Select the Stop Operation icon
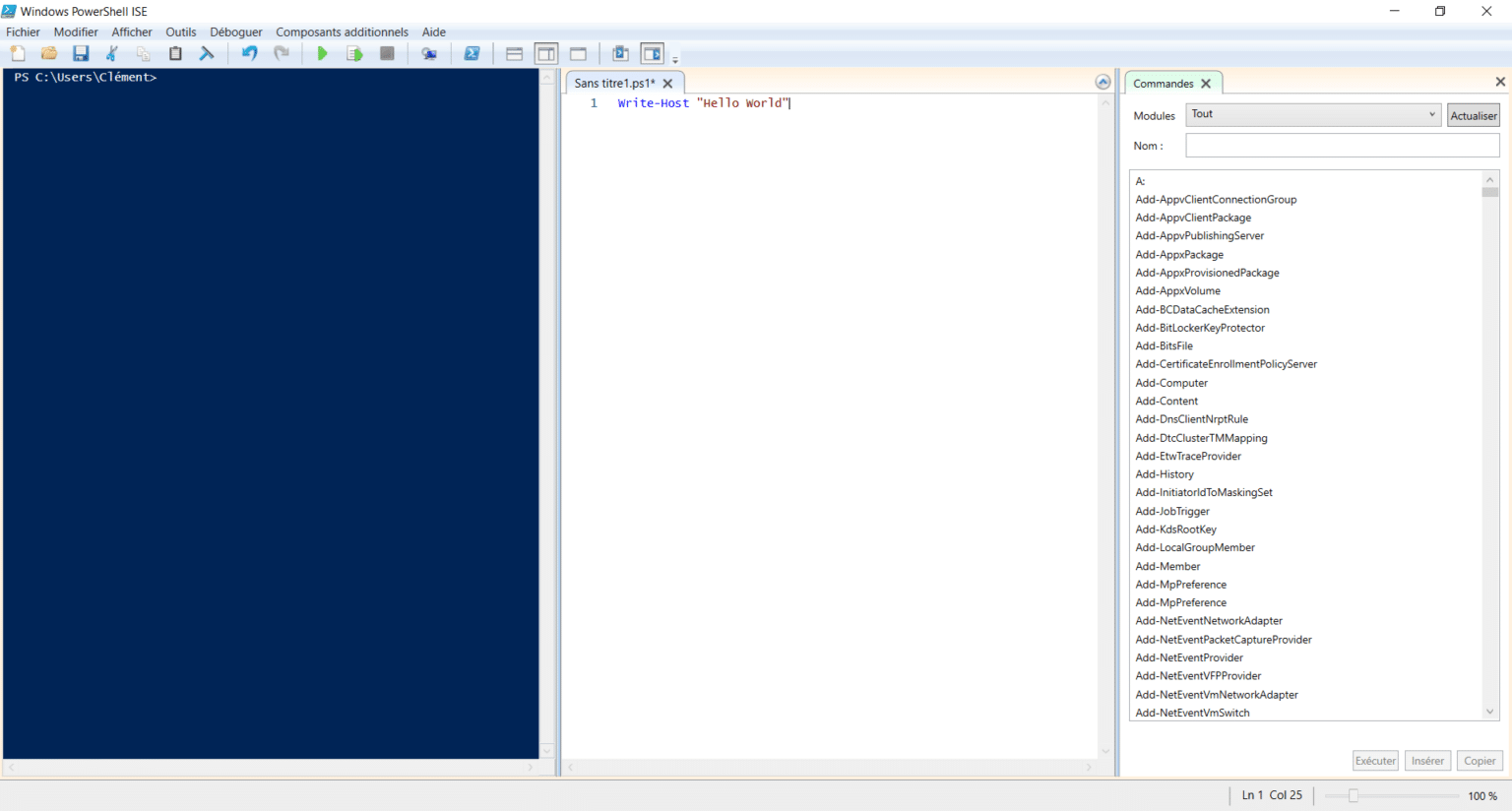This screenshot has width=1512, height=811. [387, 53]
